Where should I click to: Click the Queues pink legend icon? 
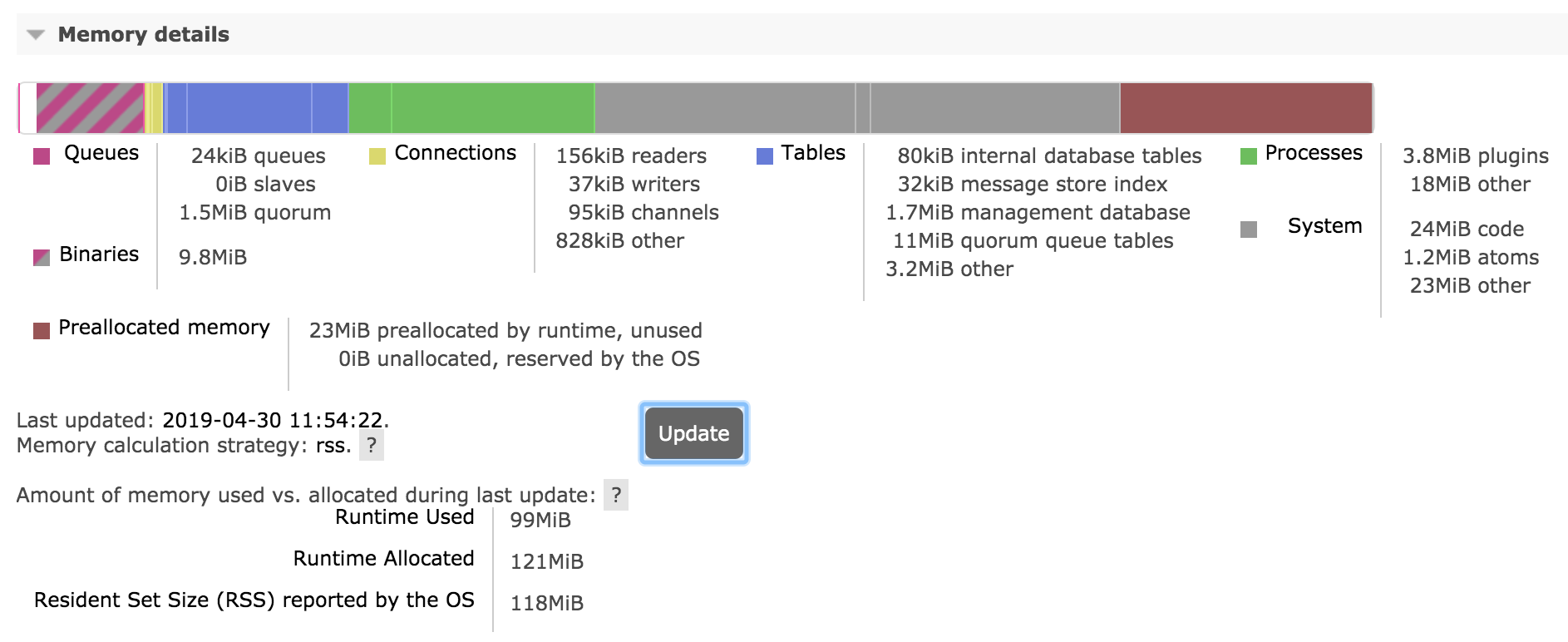click(40, 153)
